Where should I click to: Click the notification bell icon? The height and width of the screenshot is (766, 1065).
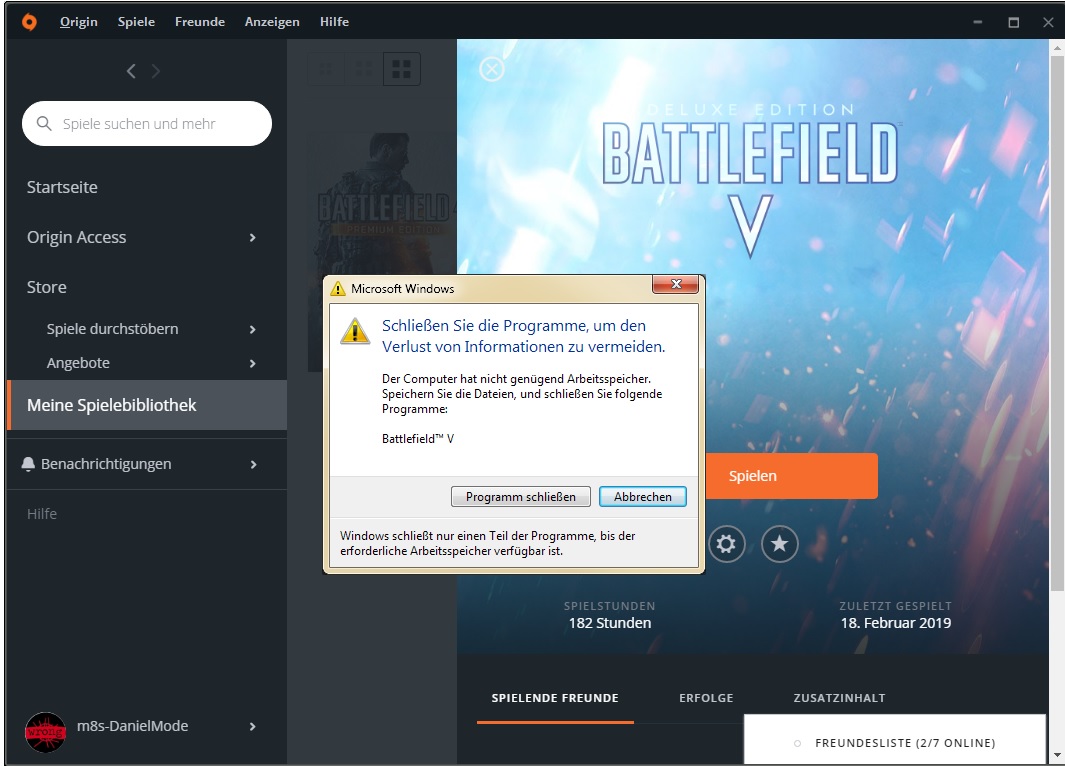28,464
